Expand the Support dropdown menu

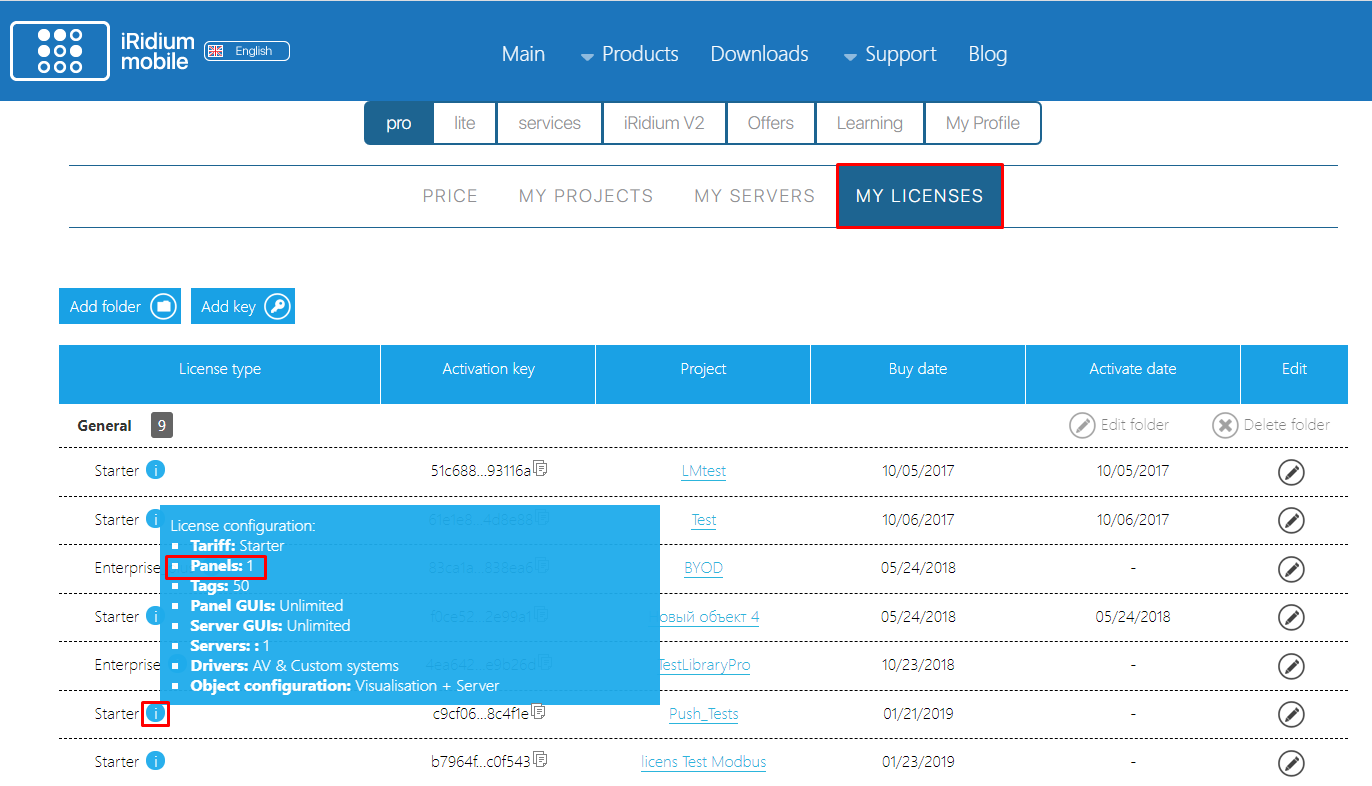coord(890,54)
